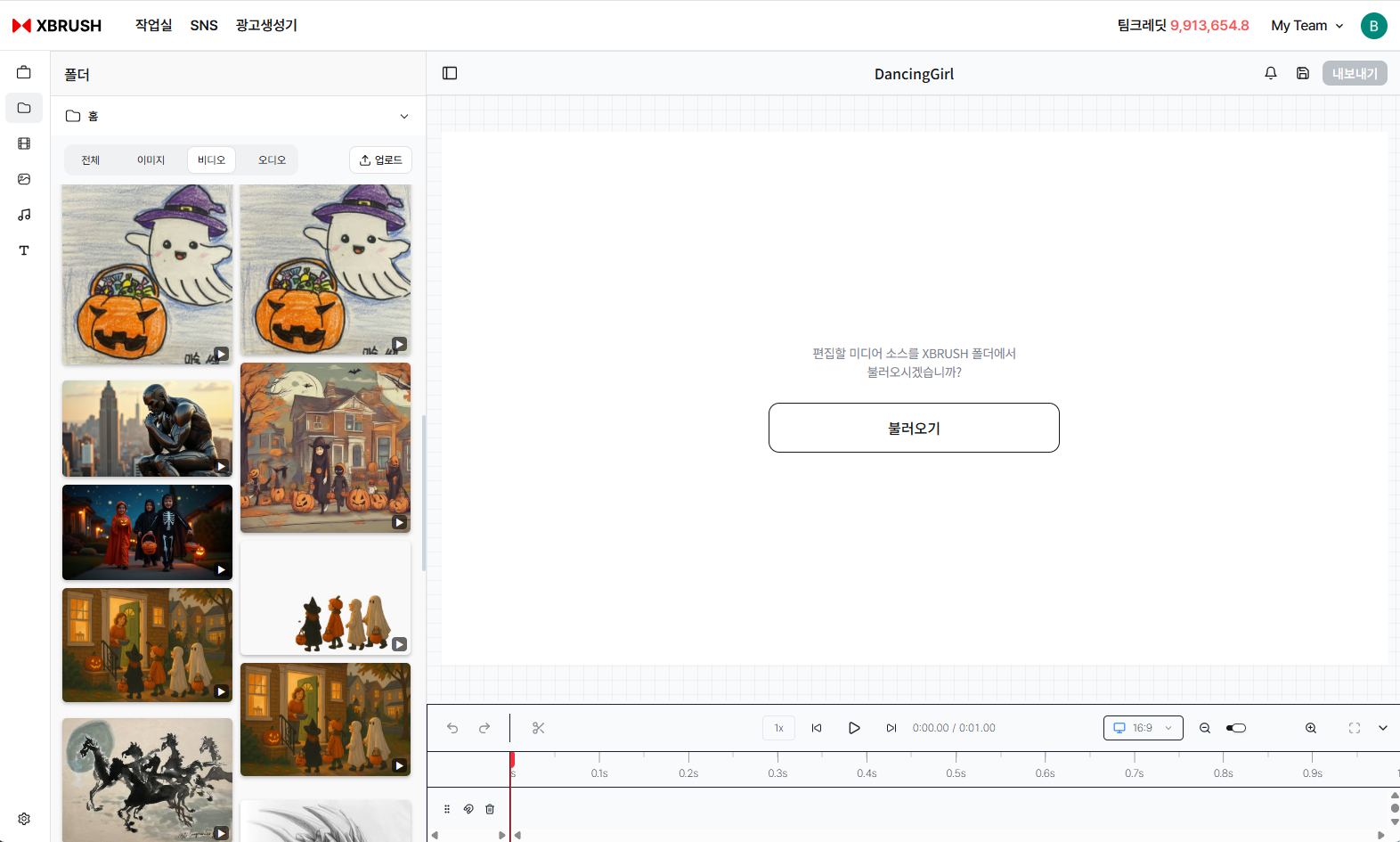This screenshot has width=1400, height=842.
Task: Undo the last action
Action: point(452,728)
